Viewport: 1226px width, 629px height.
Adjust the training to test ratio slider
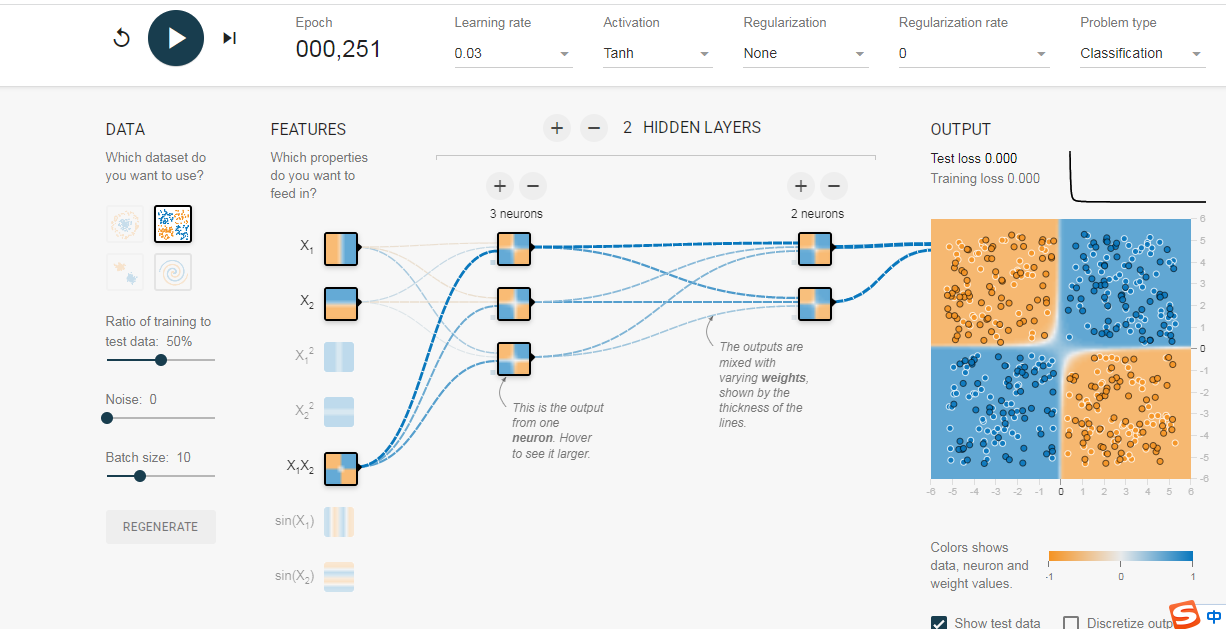click(160, 360)
